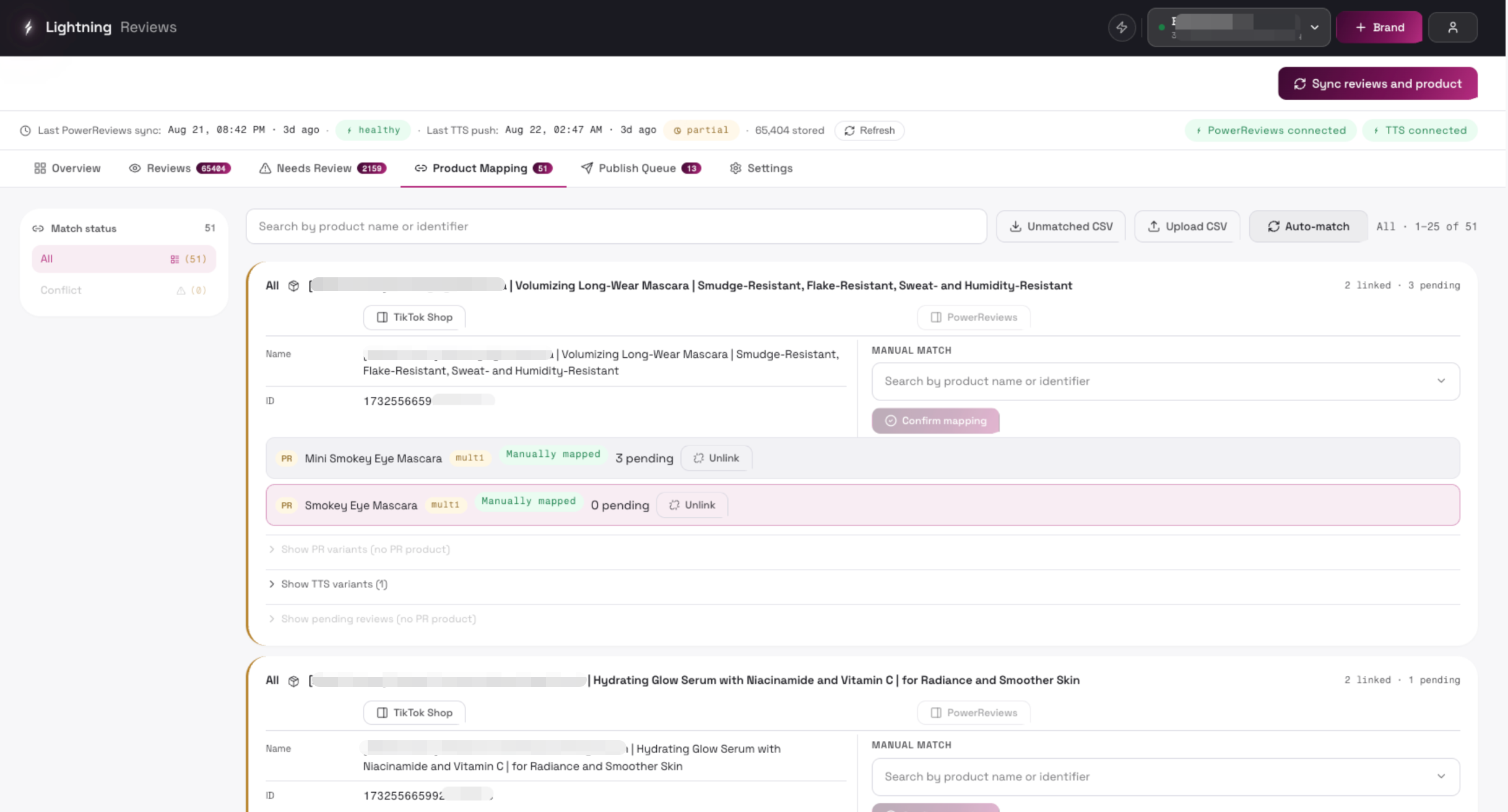Click TikTok Shop button in Hydrating Serum card

(x=415, y=713)
